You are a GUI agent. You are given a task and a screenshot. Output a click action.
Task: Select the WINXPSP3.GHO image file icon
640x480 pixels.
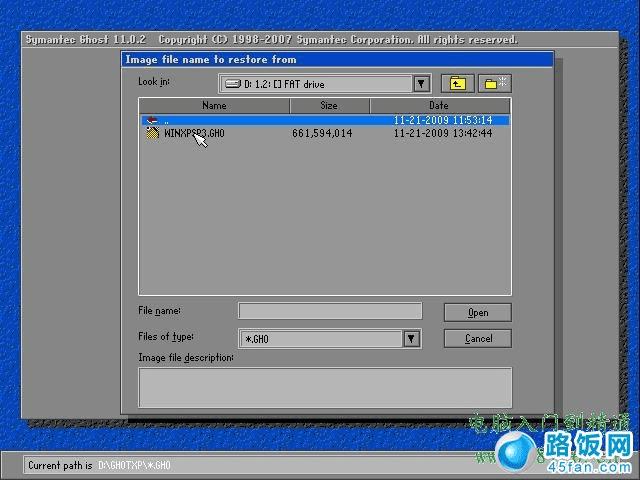tap(152, 133)
